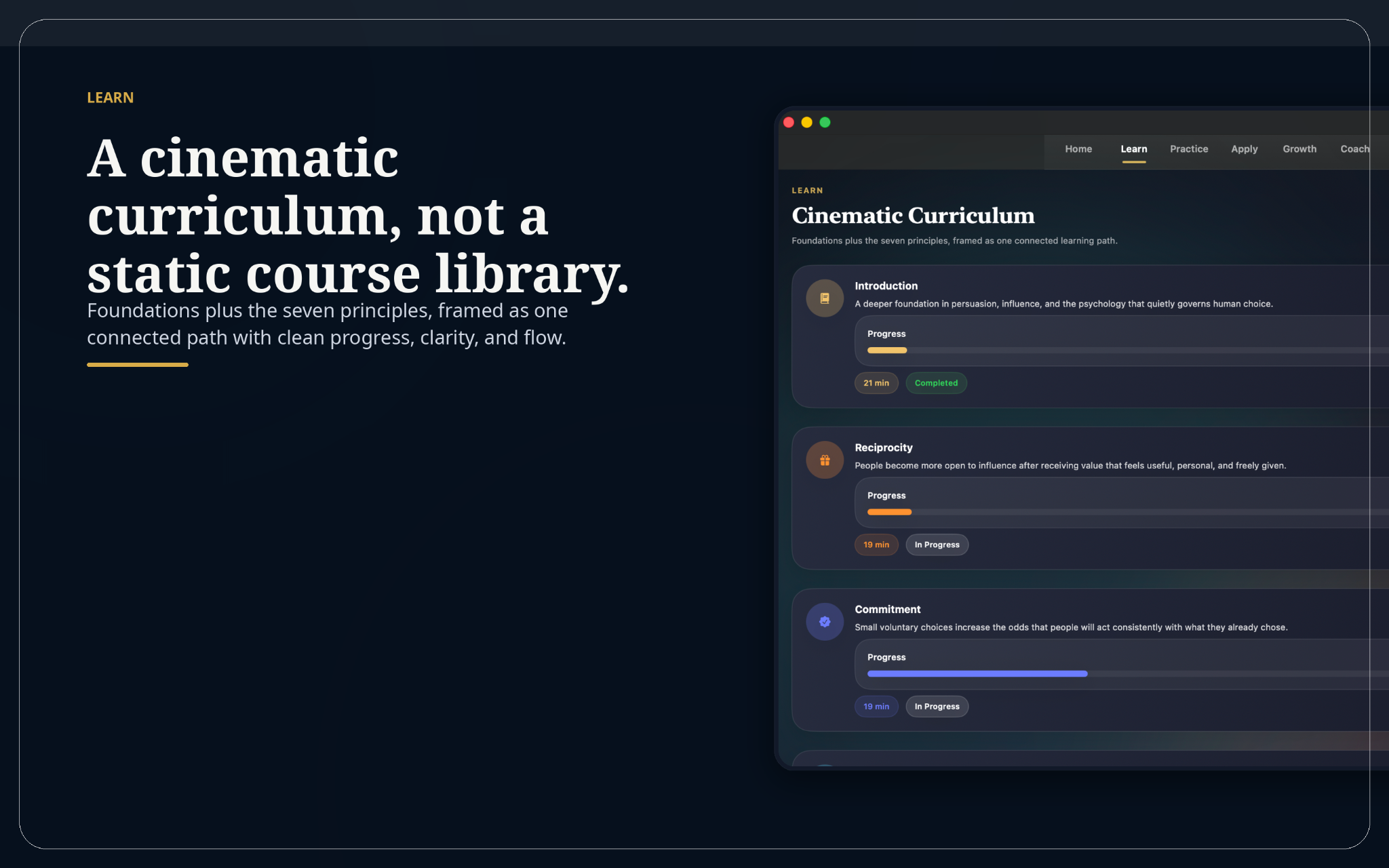The height and width of the screenshot is (868, 1389).
Task: Click the Cinematic Curriculum heading
Action: click(x=912, y=216)
